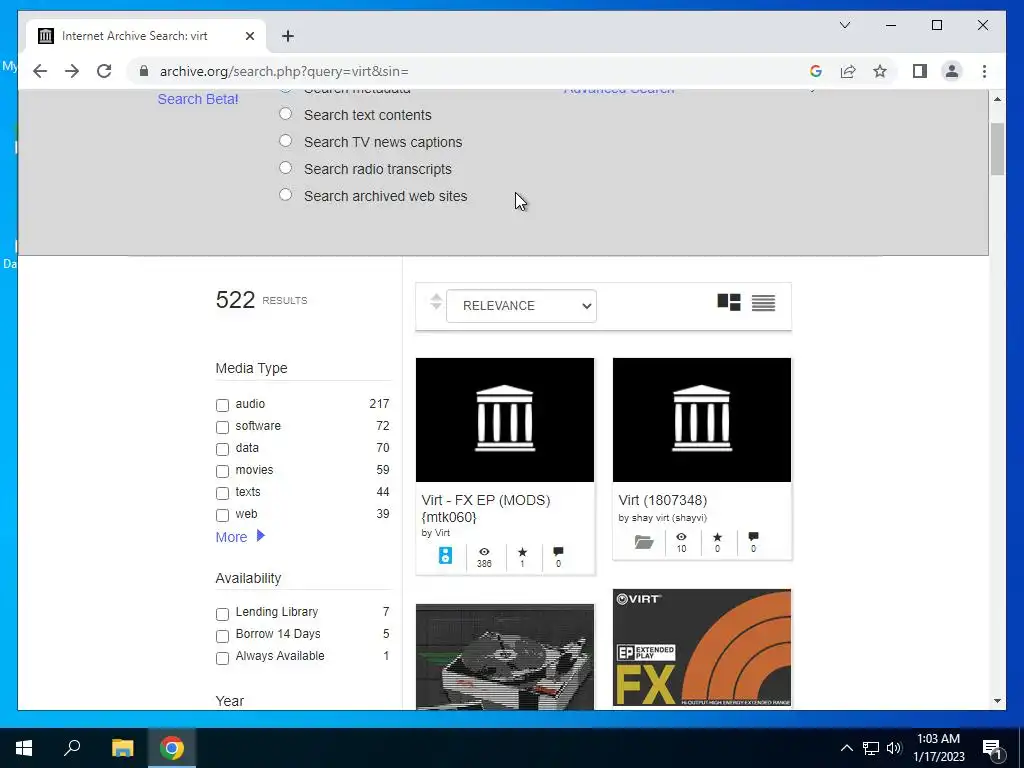1024x768 pixels.
Task: Share this page via share icon
Action: point(848,71)
